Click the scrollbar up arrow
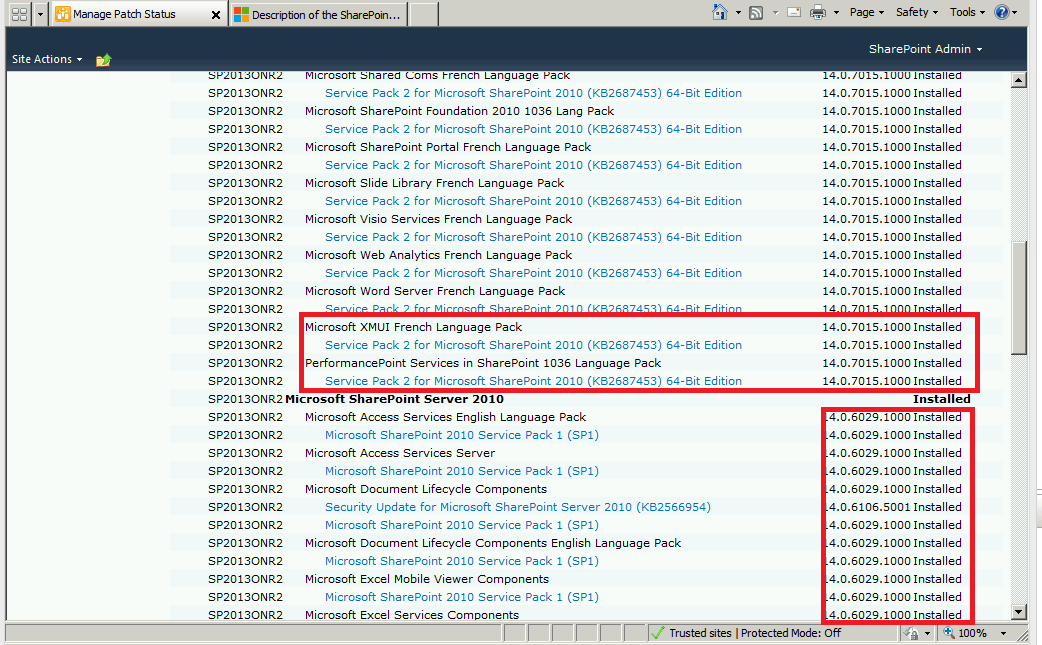 pyautogui.click(x=1019, y=80)
